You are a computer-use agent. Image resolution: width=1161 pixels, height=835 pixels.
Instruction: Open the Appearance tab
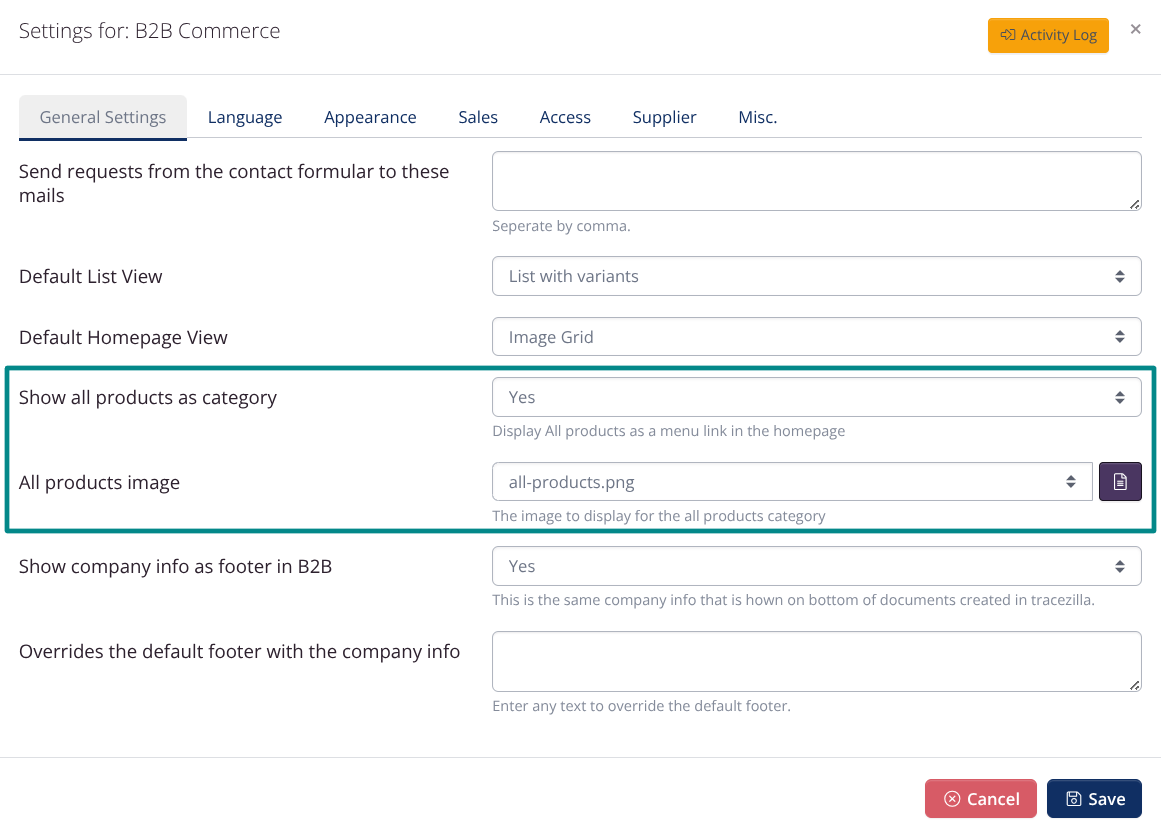pos(370,117)
